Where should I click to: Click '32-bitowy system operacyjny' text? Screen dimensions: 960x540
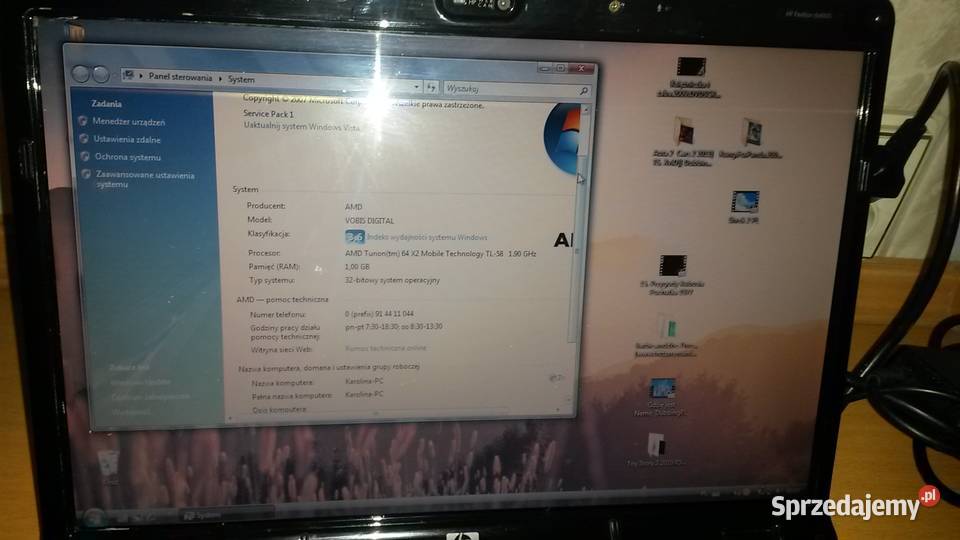392,280
